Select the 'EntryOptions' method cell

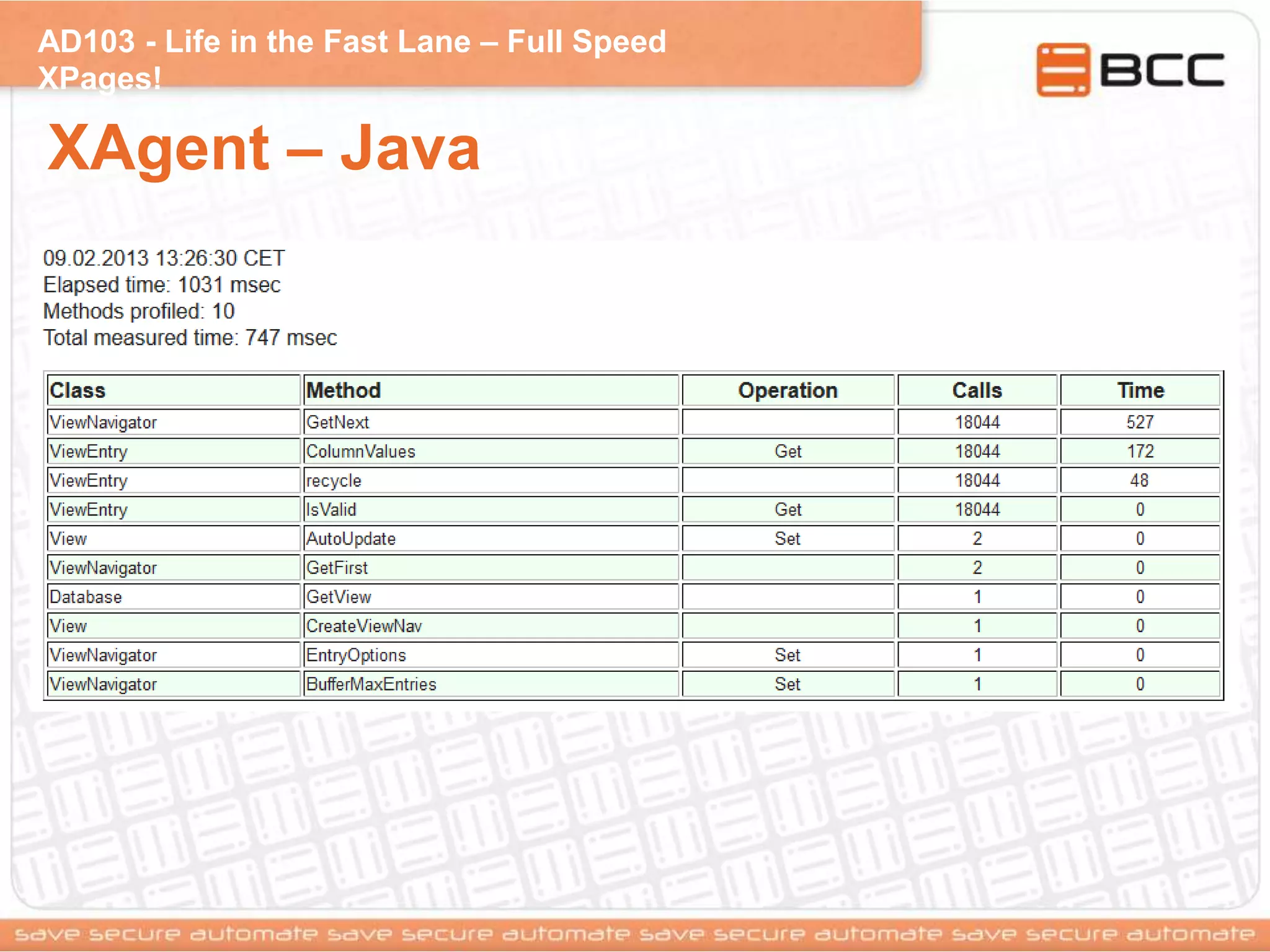[x=491, y=655]
